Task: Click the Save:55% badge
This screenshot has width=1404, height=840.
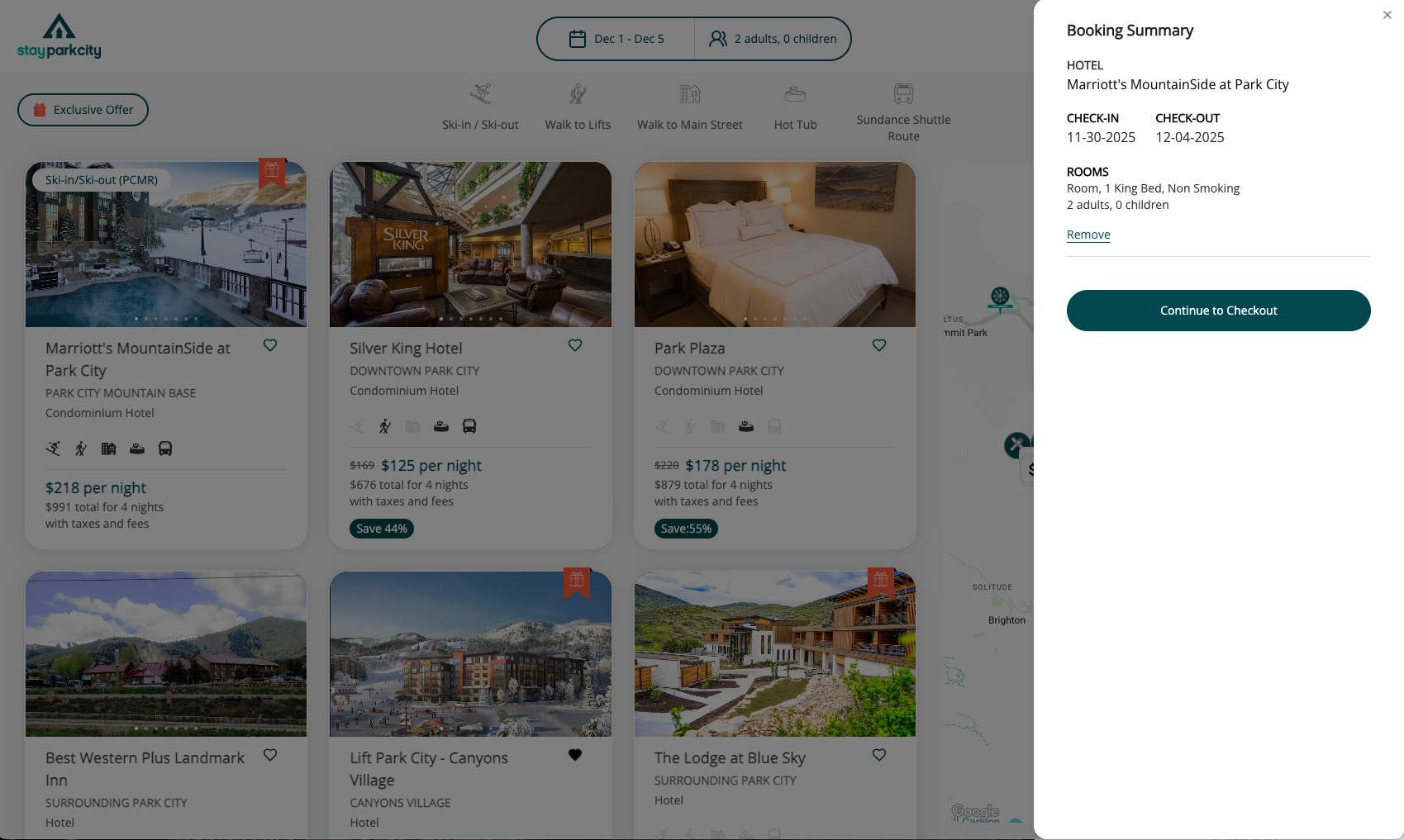Action: (x=686, y=529)
